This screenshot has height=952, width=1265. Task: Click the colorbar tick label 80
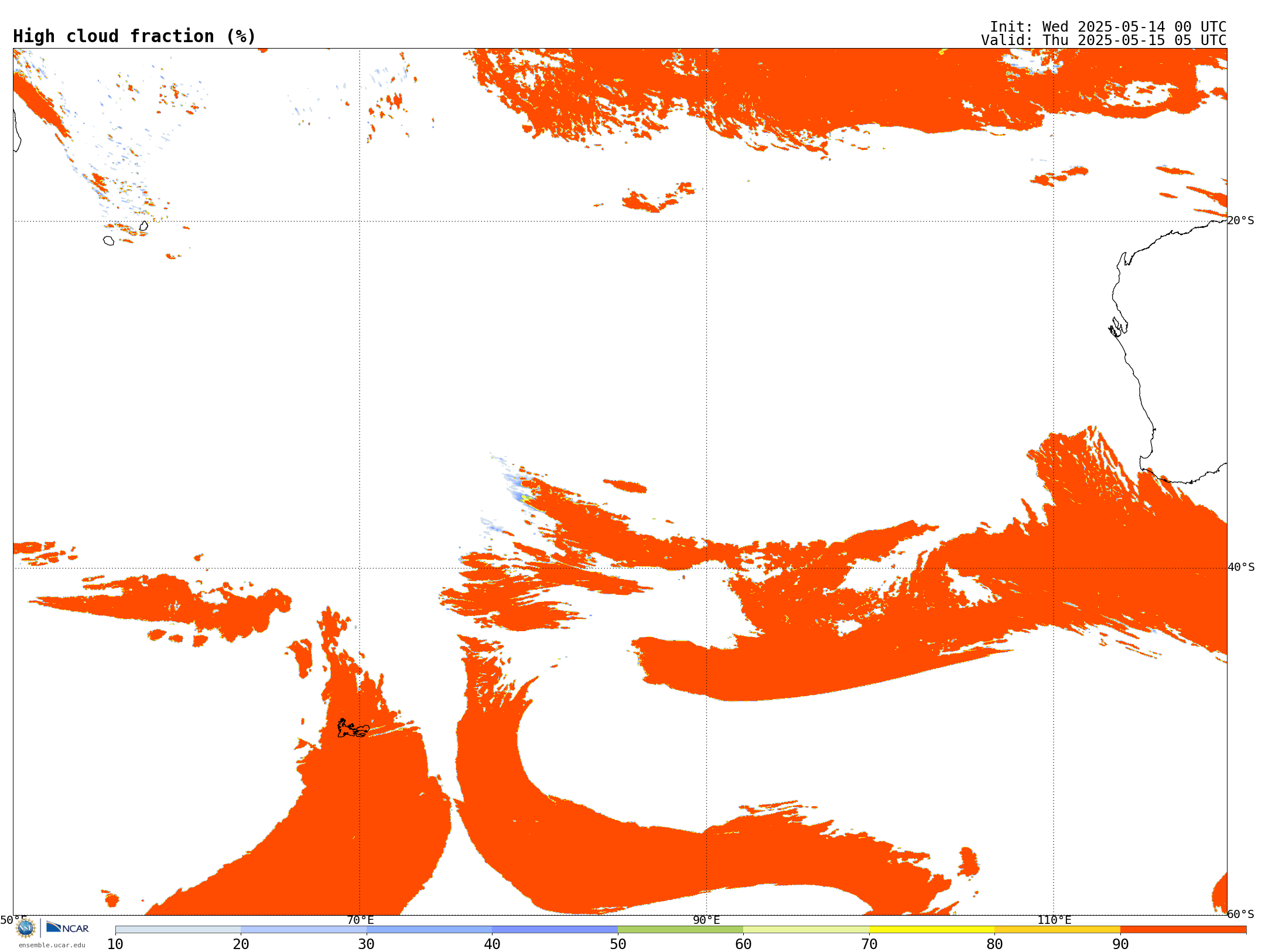994,944
